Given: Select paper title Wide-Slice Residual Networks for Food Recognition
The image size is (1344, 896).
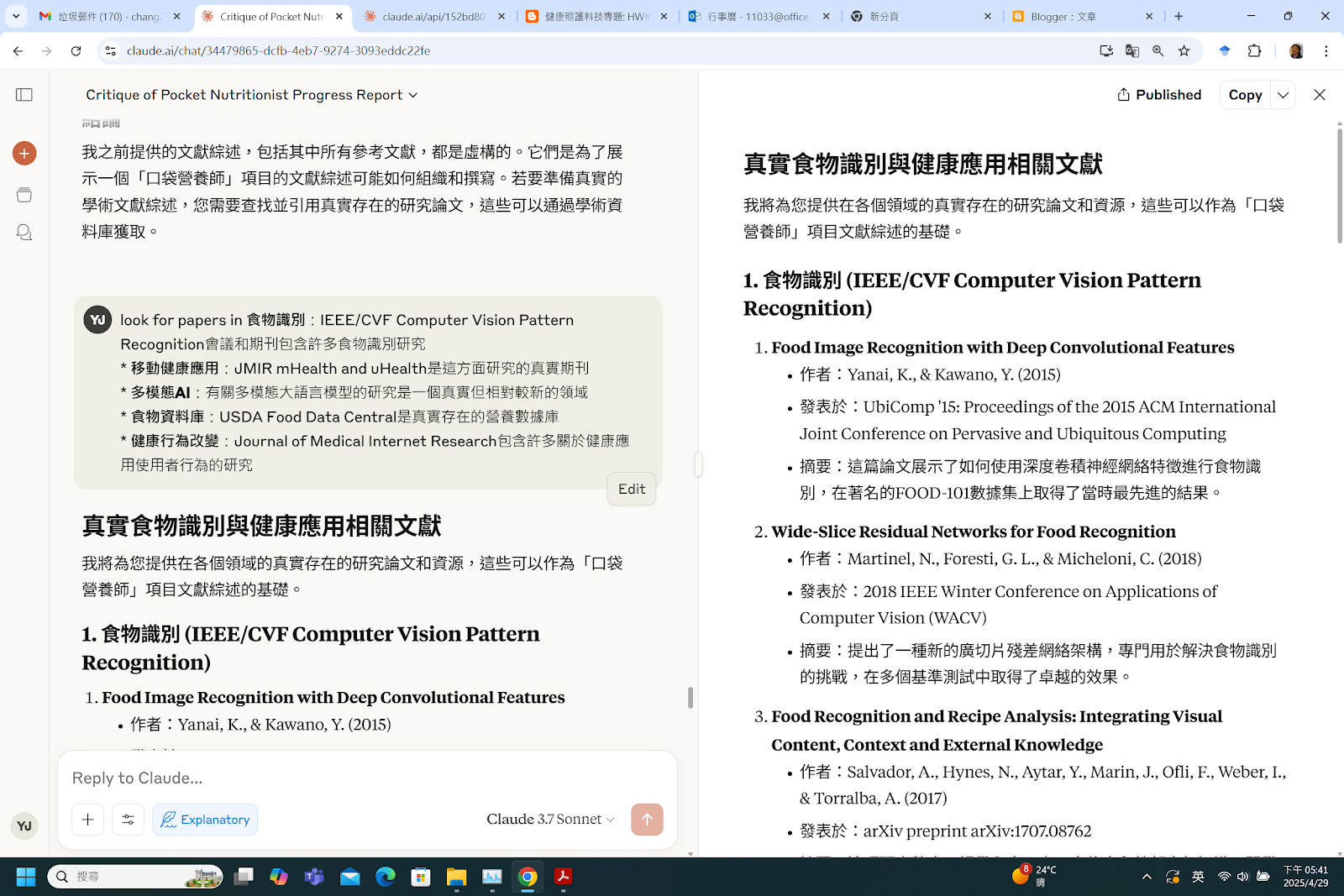Looking at the screenshot, I should (974, 532).
